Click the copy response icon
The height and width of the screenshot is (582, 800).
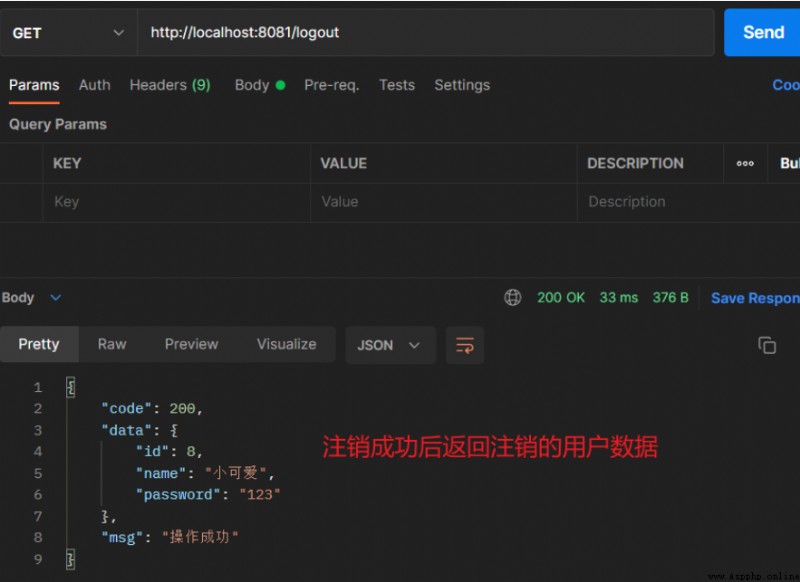(767, 345)
